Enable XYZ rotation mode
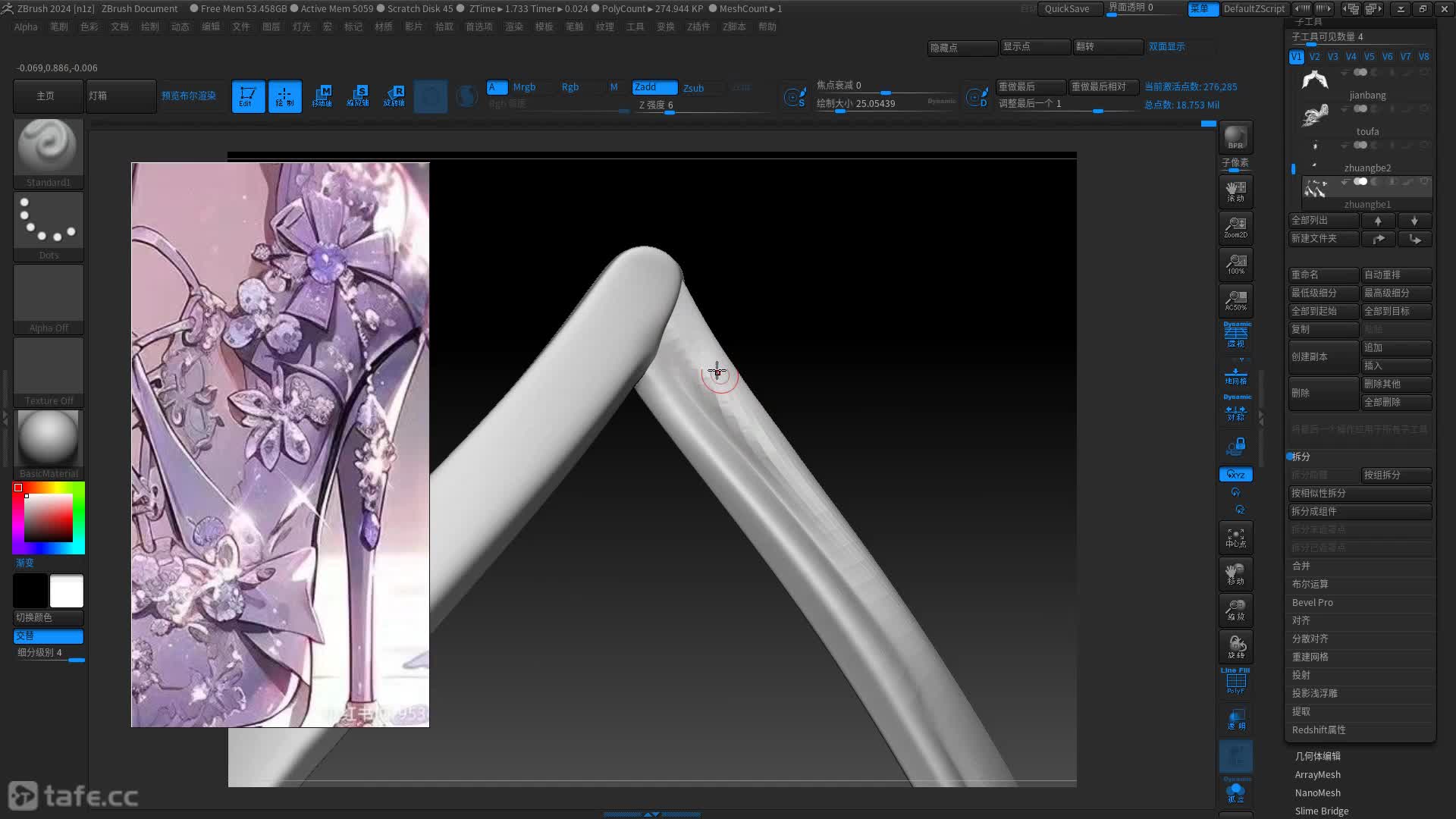 click(1235, 475)
